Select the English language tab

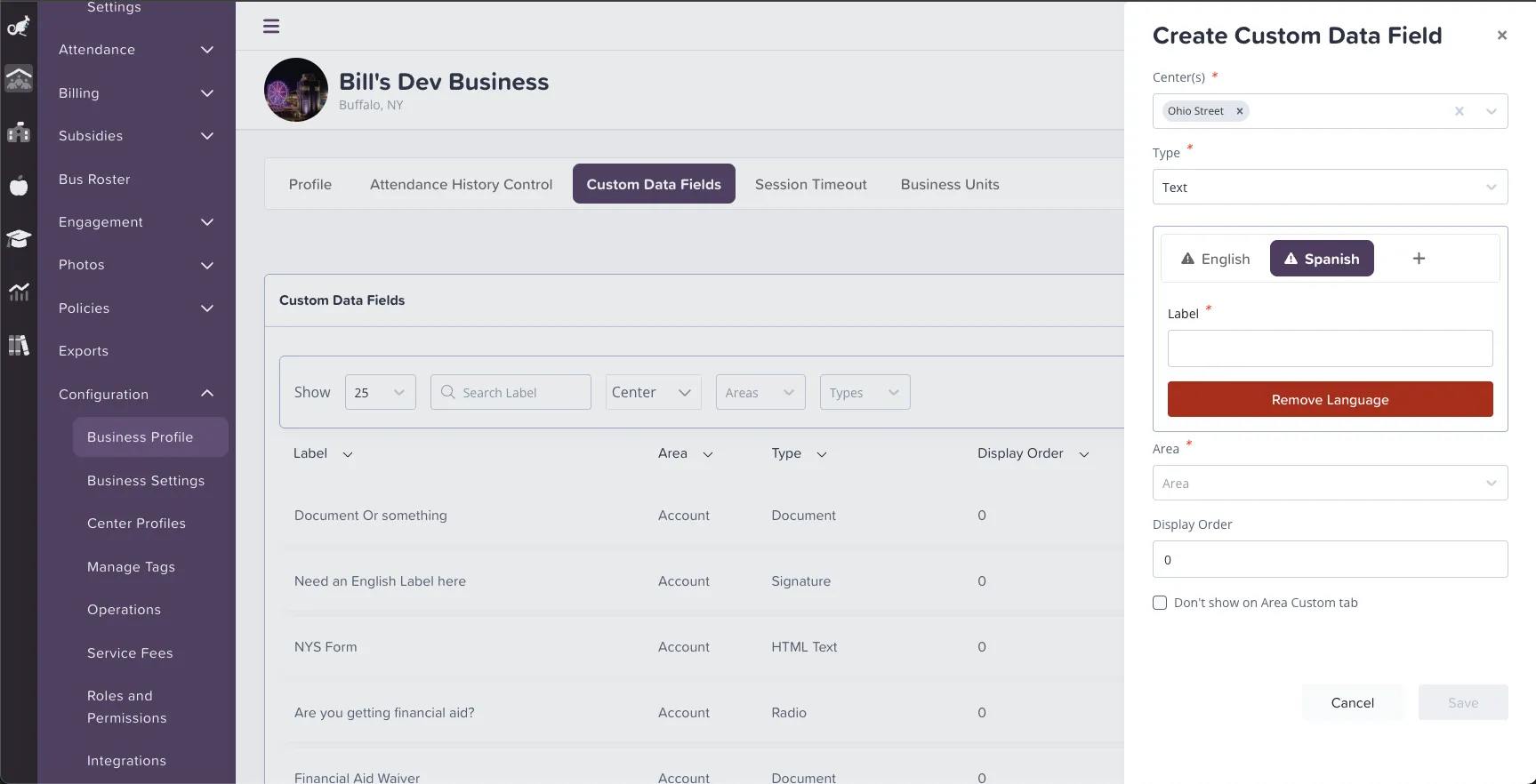click(1215, 259)
